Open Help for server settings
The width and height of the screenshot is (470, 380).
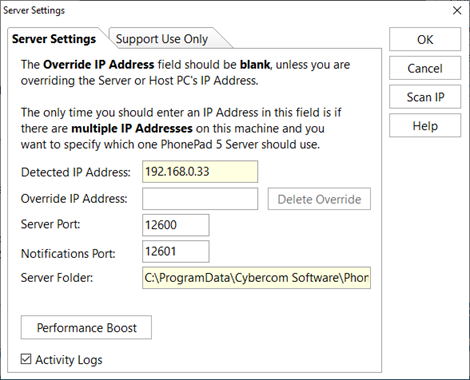pos(425,126)
